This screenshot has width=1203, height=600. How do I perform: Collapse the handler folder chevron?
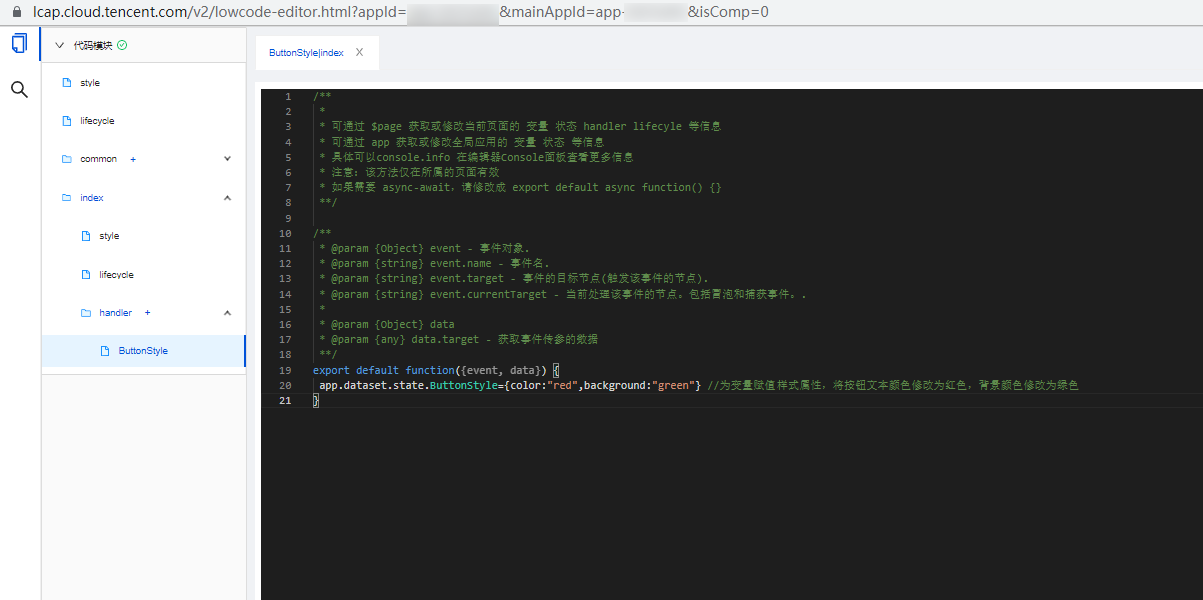coord(227,313)
